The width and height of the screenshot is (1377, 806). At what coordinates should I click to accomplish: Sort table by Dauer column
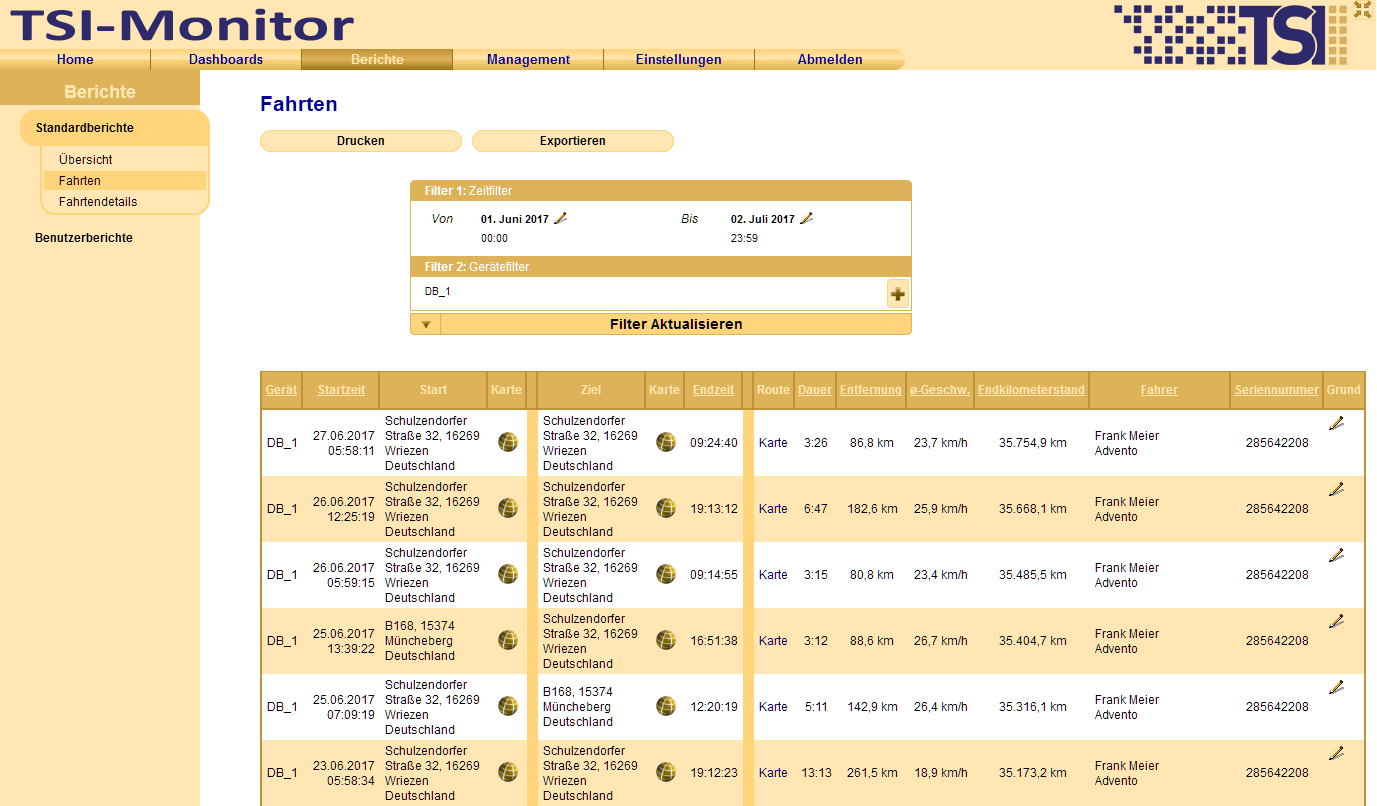(x=815, y=390)
